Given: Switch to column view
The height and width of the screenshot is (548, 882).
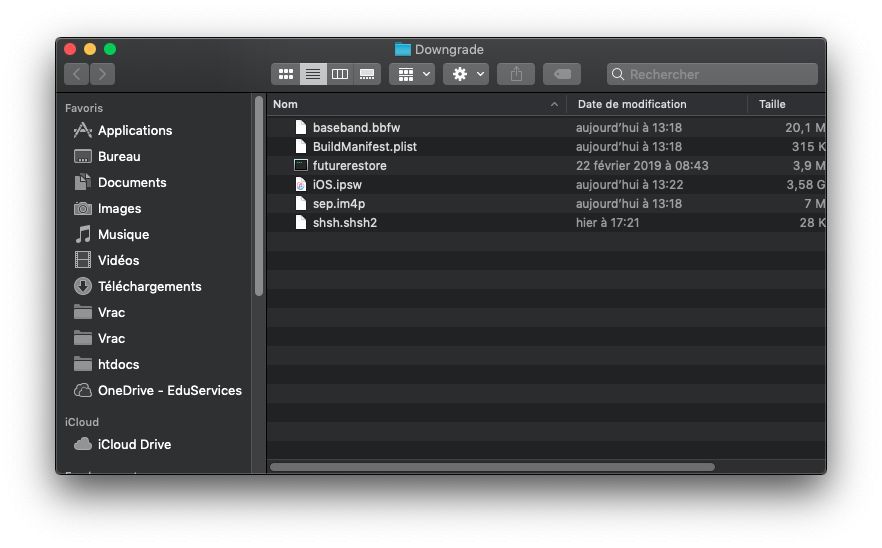Looking at the screenshot, I should [340, 74].
